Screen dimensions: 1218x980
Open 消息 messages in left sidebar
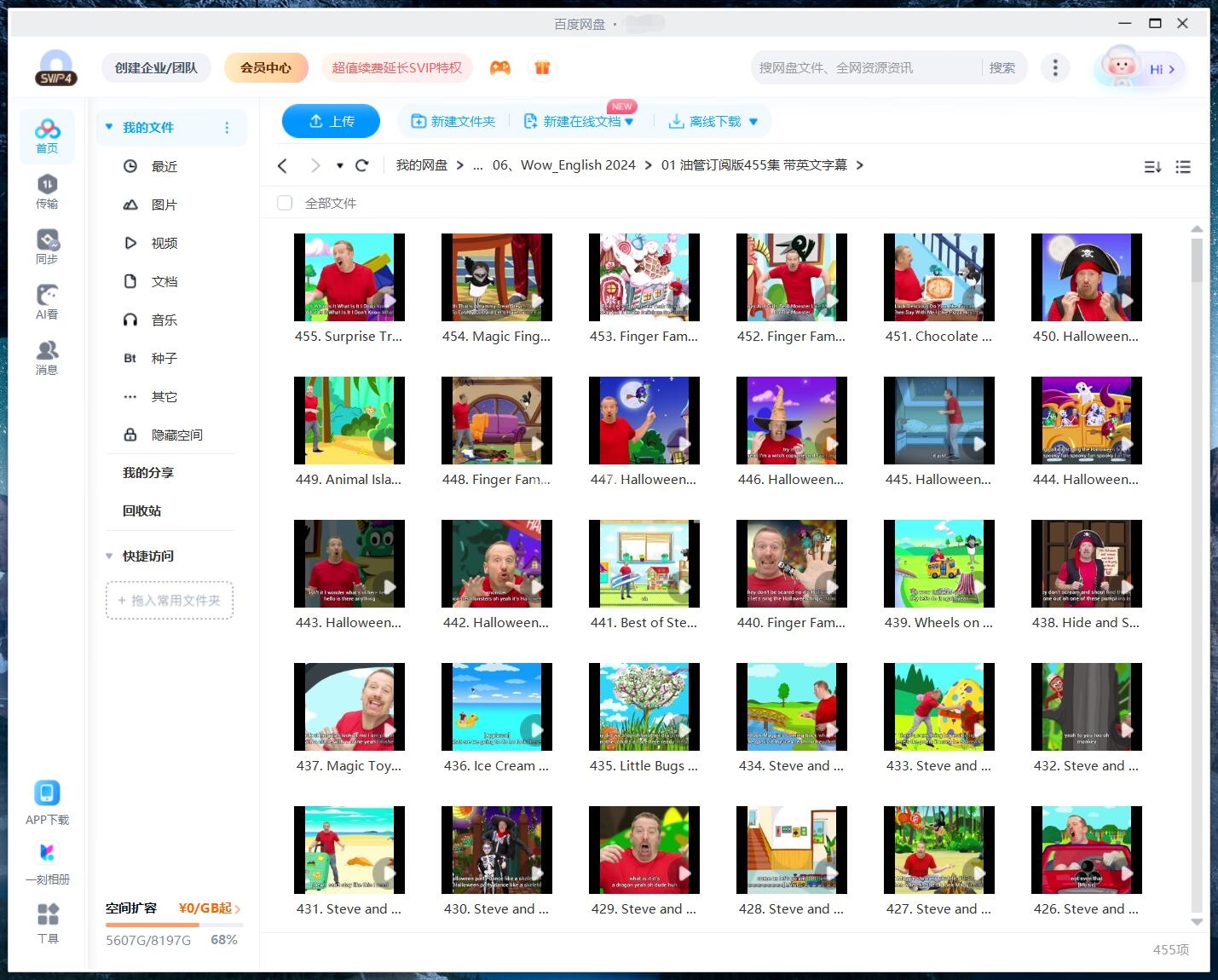[x=47, y=357]
